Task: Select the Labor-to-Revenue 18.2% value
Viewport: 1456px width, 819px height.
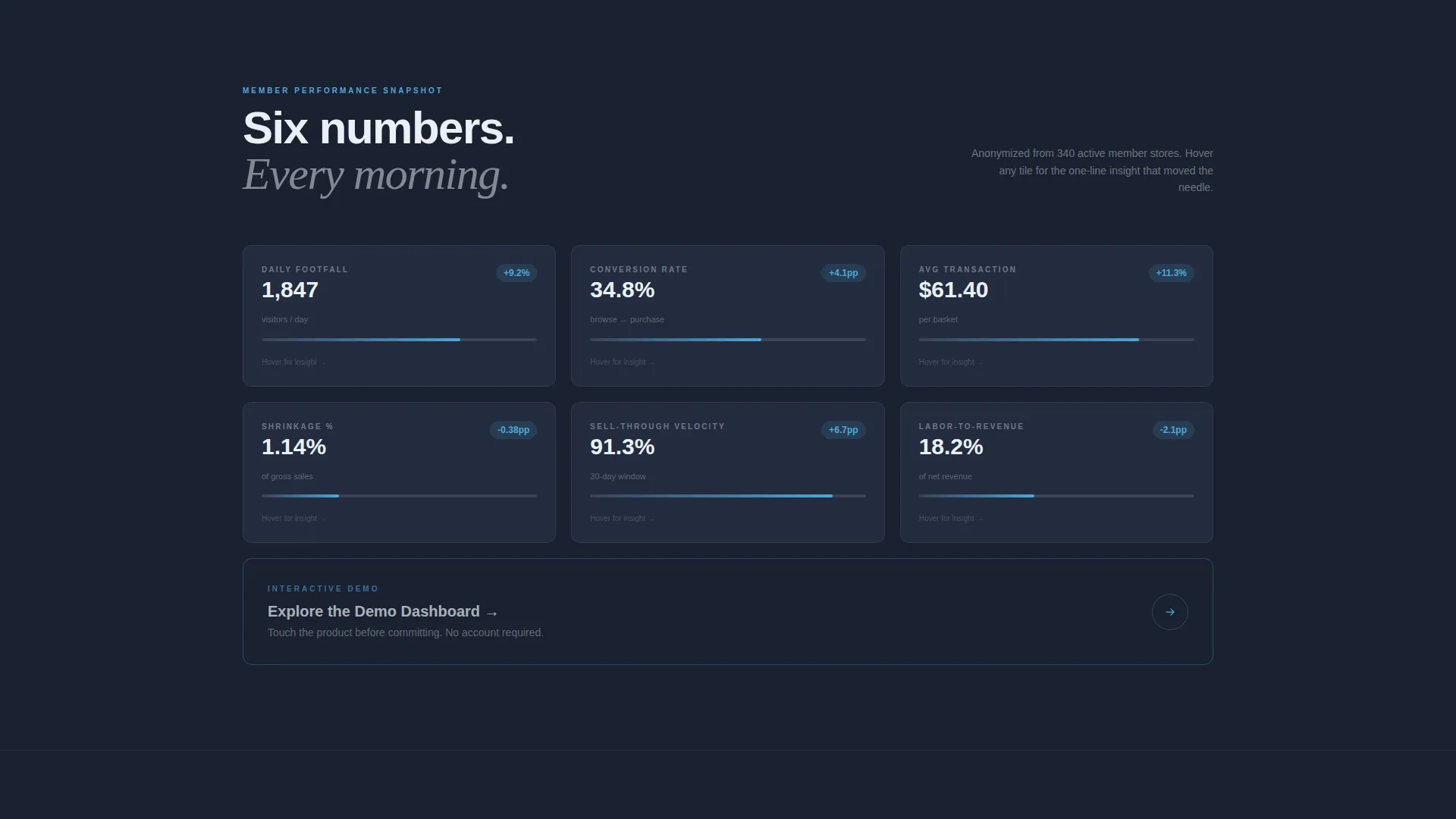Action: [951, 447]
